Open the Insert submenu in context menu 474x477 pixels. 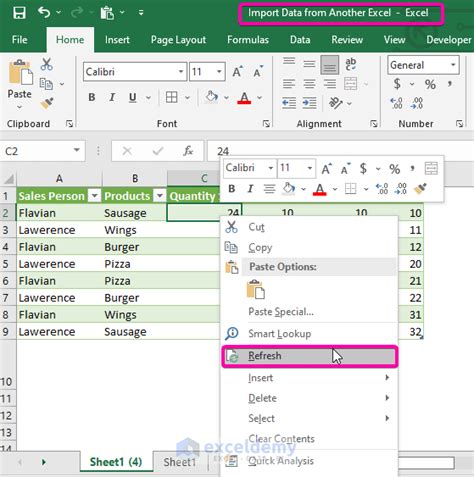310,378
